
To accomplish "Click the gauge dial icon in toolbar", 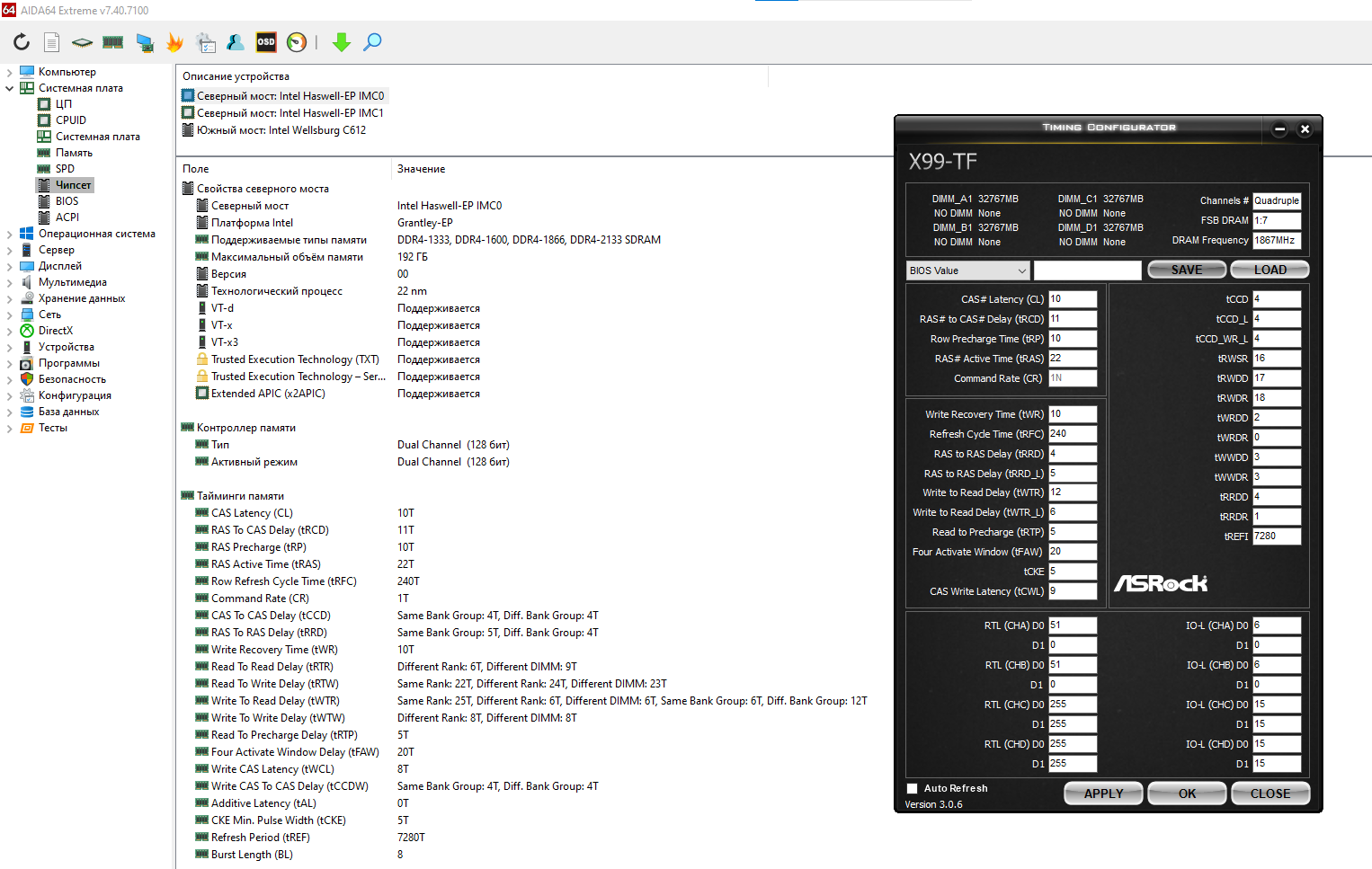I will point(297,41).
